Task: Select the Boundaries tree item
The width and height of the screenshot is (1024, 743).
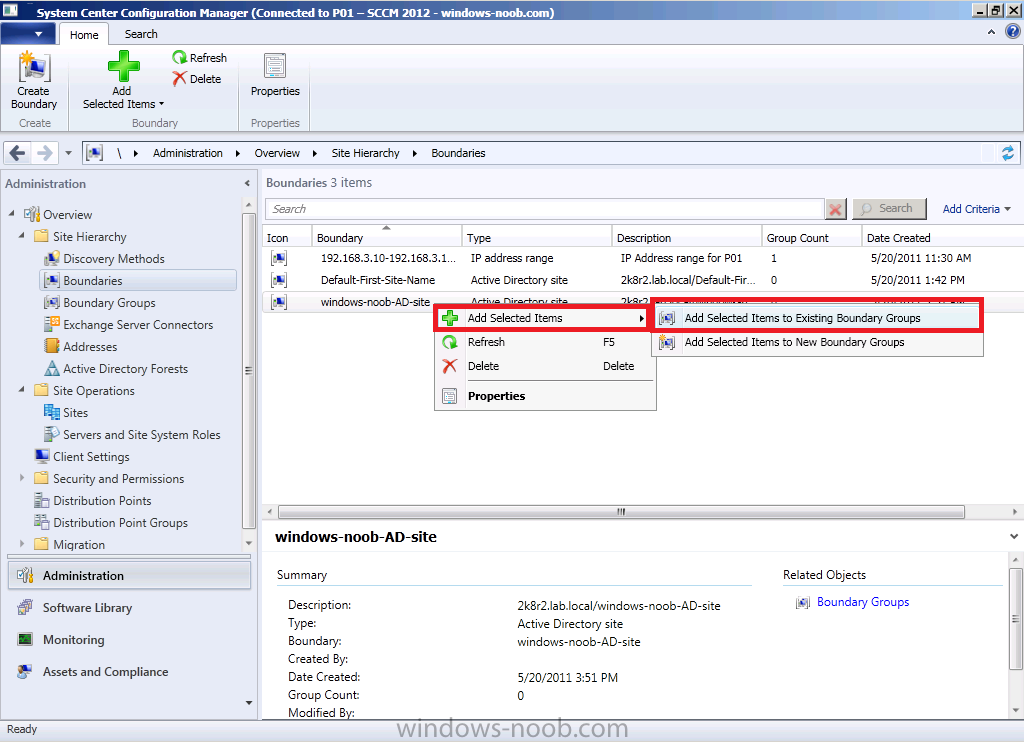Action: tap(138, 281)
